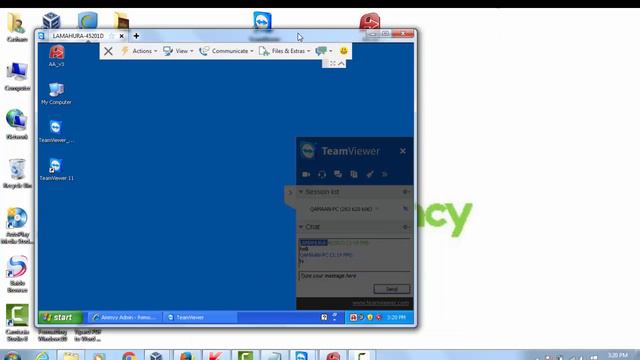Open the file box icon in TeamViewer panel
The height and width of the screenshot is (360, 640).
point(354,174)
